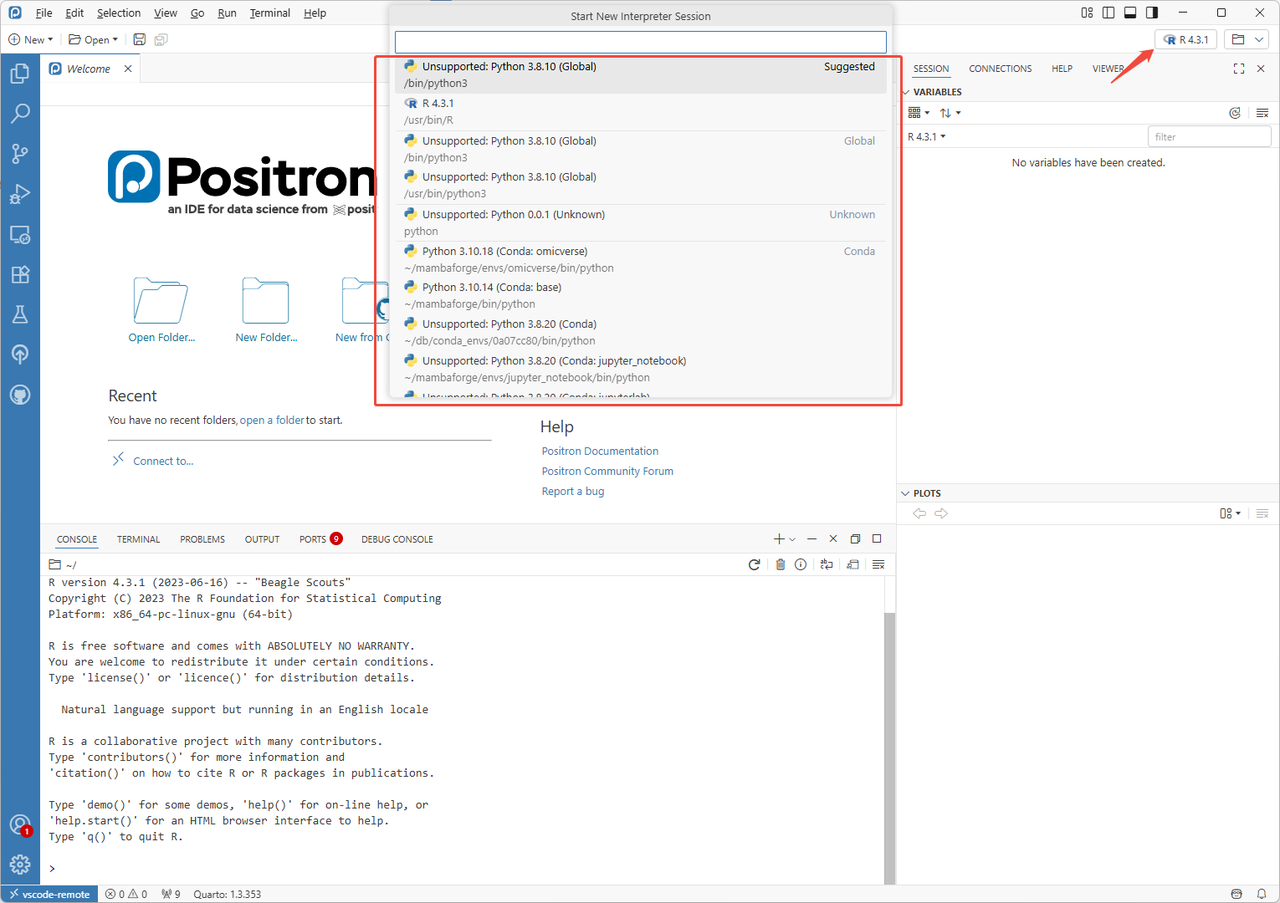Open the Source Control view in the sidebar

pos(20,153)
